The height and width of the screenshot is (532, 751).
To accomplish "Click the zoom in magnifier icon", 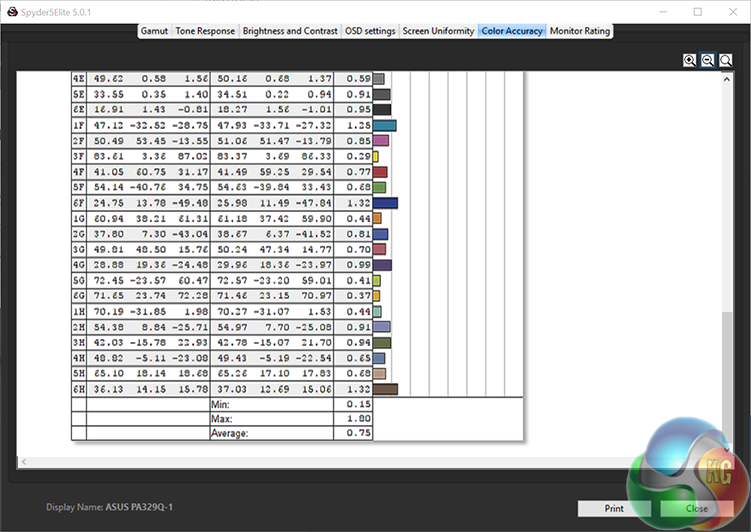I will (x=689, y=60).
